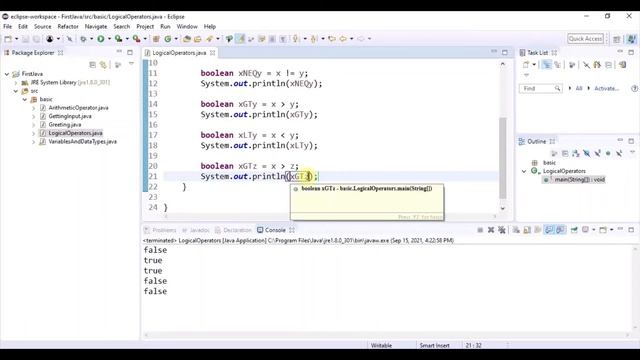Click the Debug bug icon in the toolbar
The width and height of the screenshot is (640, 360).
83,39
